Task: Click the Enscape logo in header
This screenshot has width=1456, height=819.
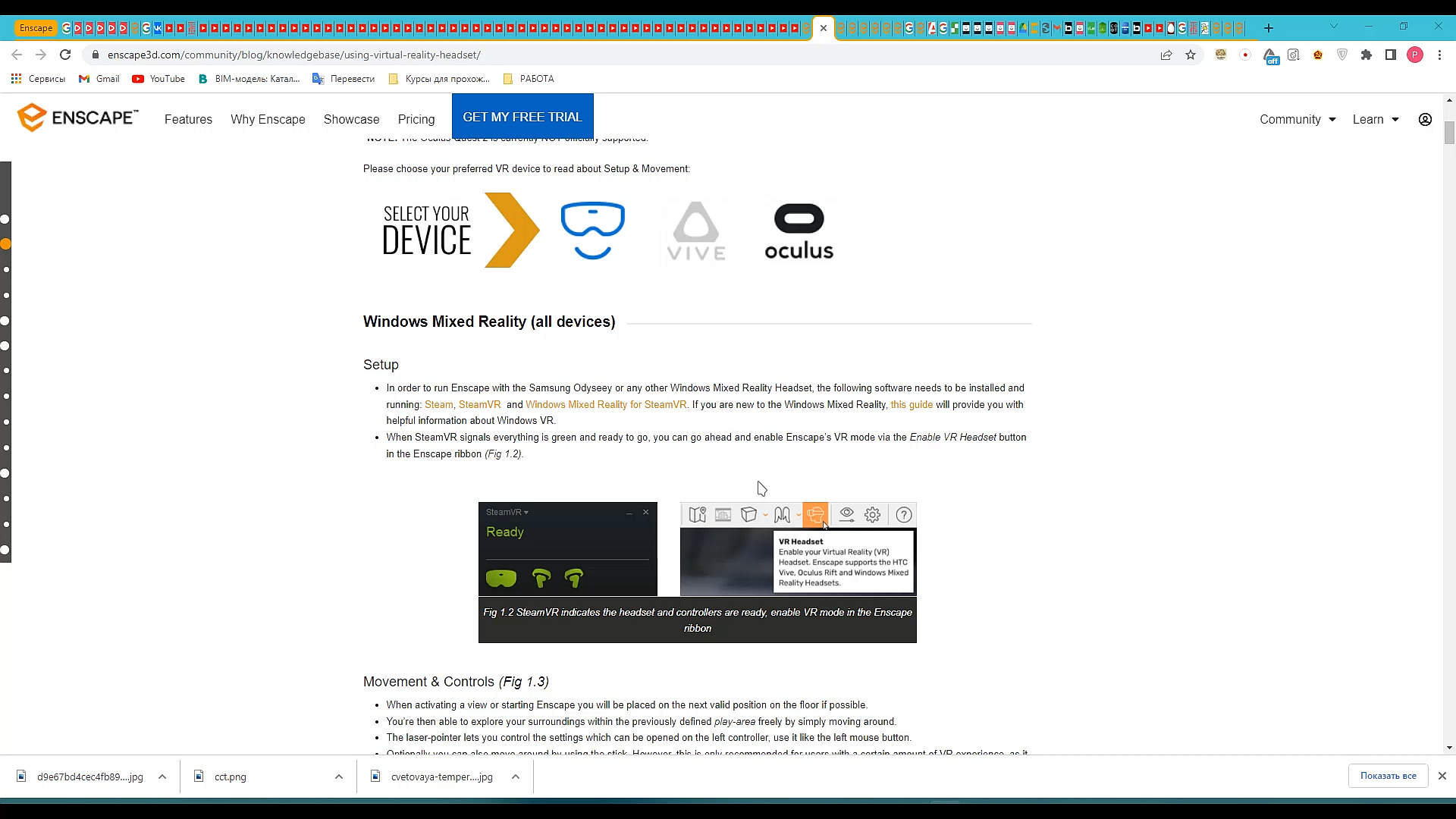Action: 77,118
